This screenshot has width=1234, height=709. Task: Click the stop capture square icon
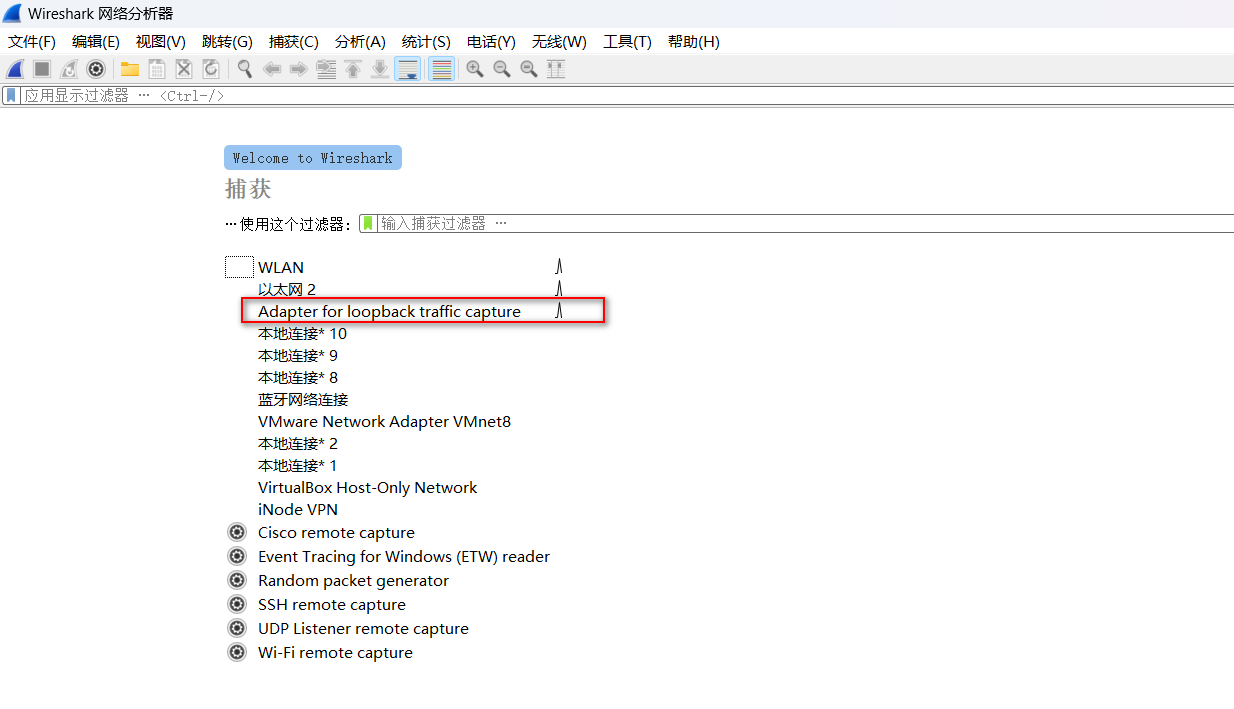coord(42,69)
